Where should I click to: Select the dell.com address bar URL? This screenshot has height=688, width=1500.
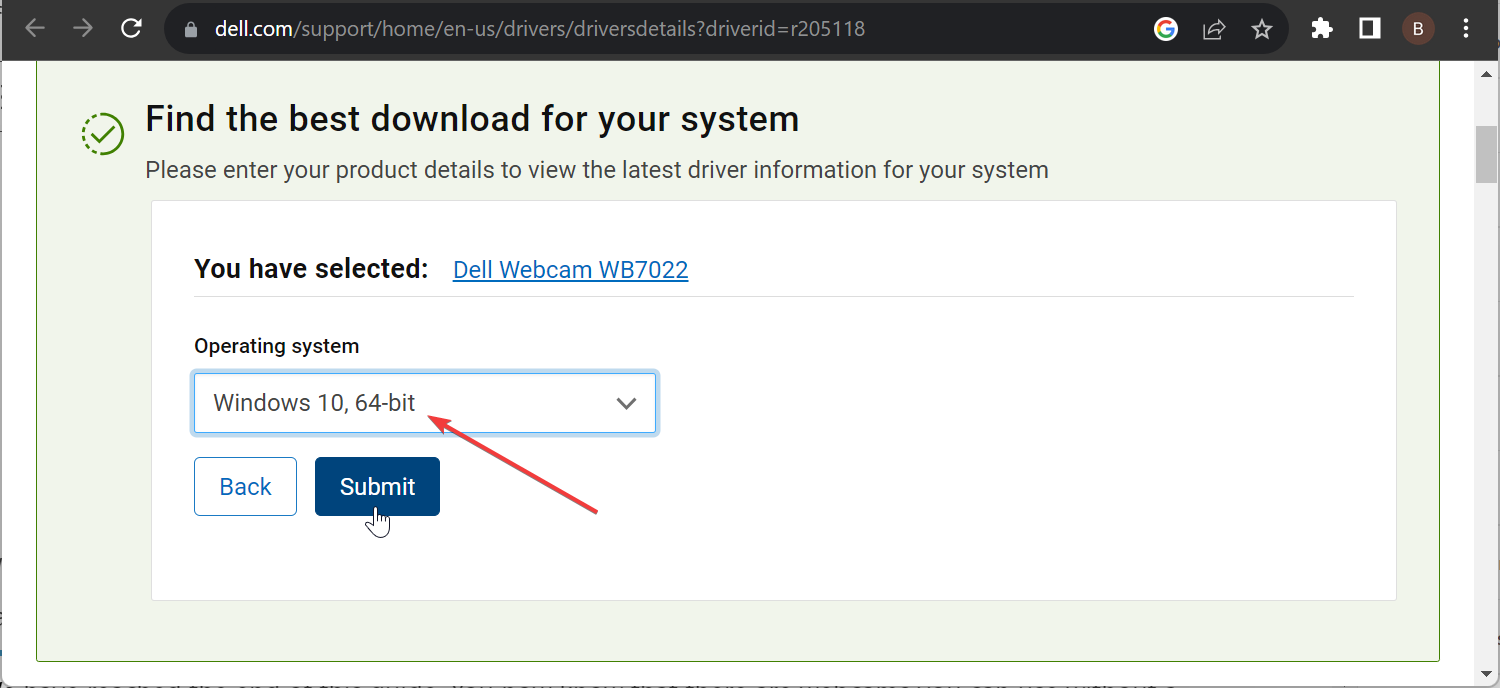[x=540, y=29]
